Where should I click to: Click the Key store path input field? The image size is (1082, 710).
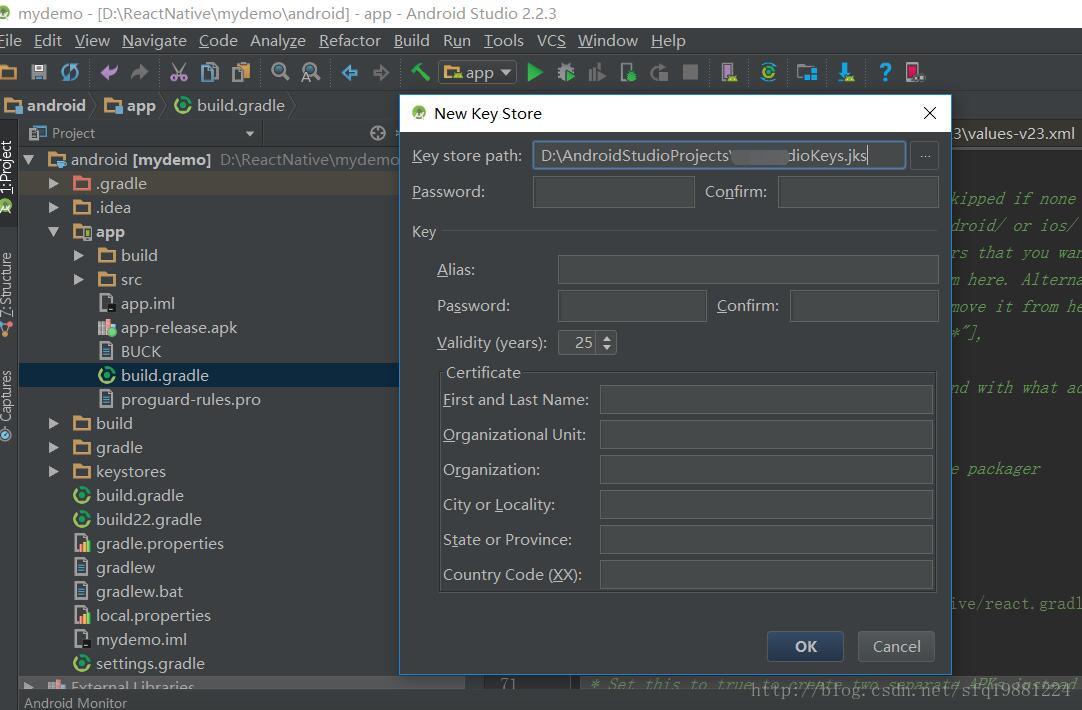tap(719, 156)
